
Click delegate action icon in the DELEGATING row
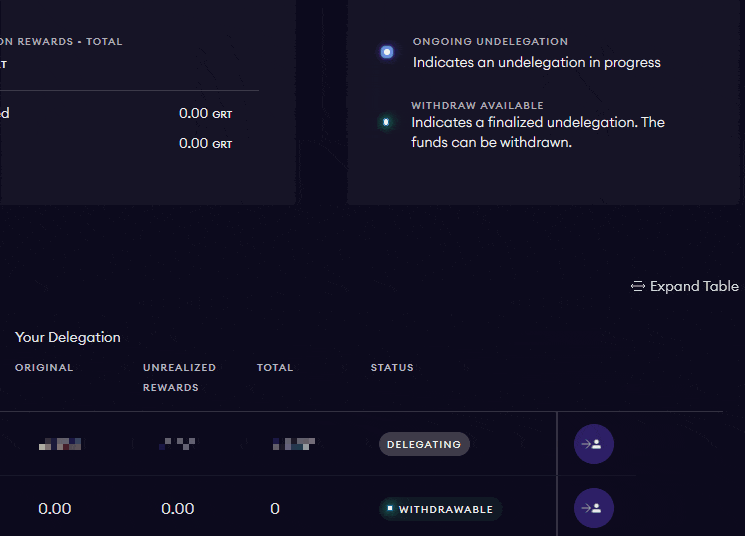click(x=594, y=444)
